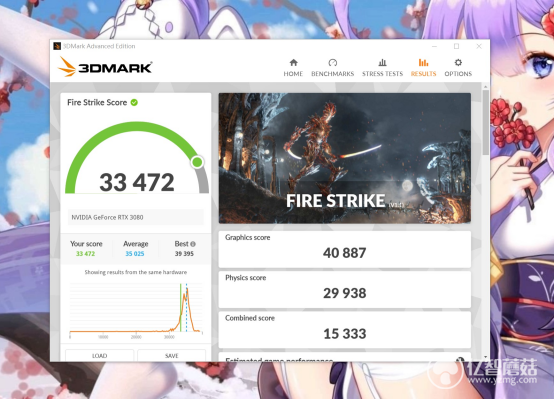The width and height of the screenshot is (554, 399).
Task: Select the Physics score 29 938 panel
Action: pos(345,289)
